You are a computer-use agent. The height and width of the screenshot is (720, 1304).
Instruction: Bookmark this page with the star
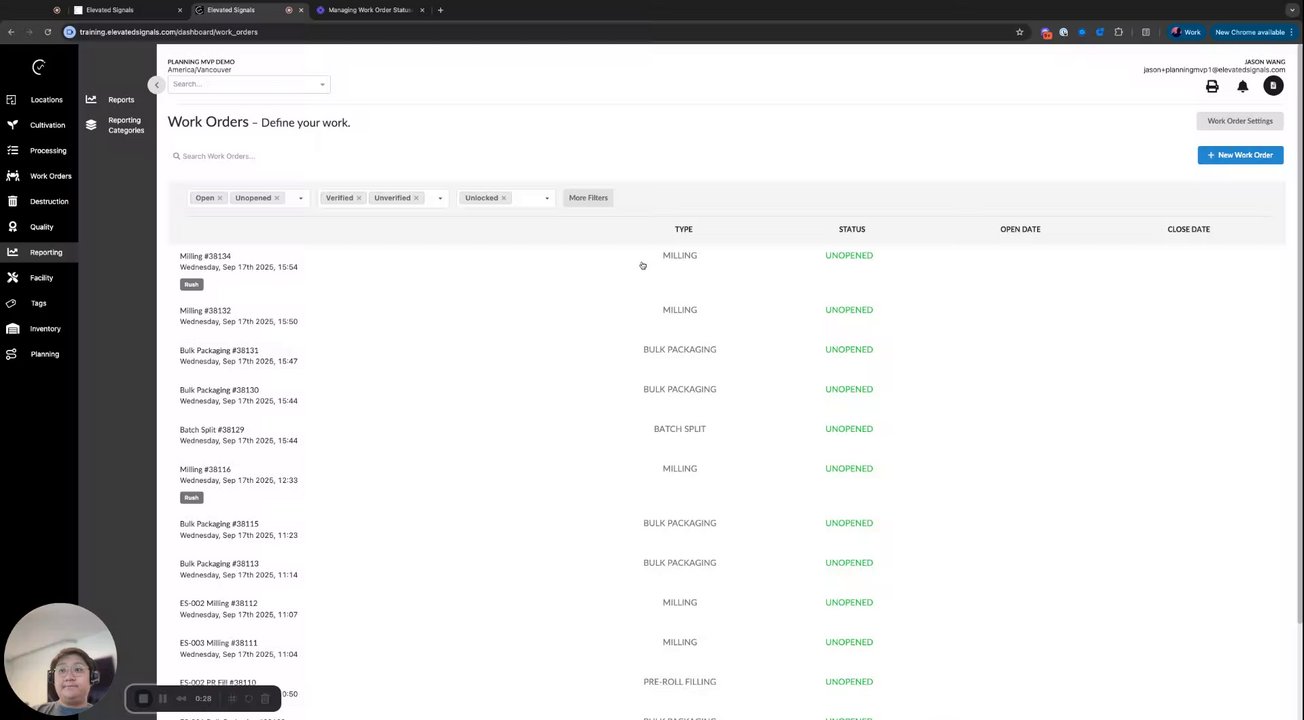[1019, 32]
